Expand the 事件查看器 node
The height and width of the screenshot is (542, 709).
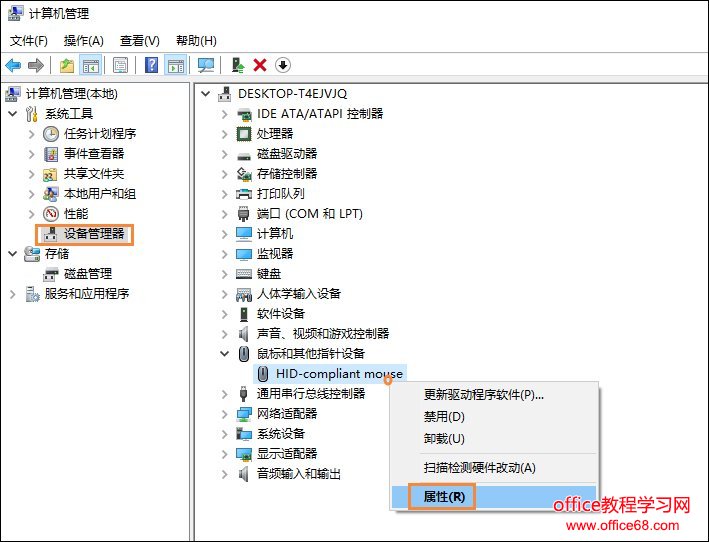click(x=31, y=154)
